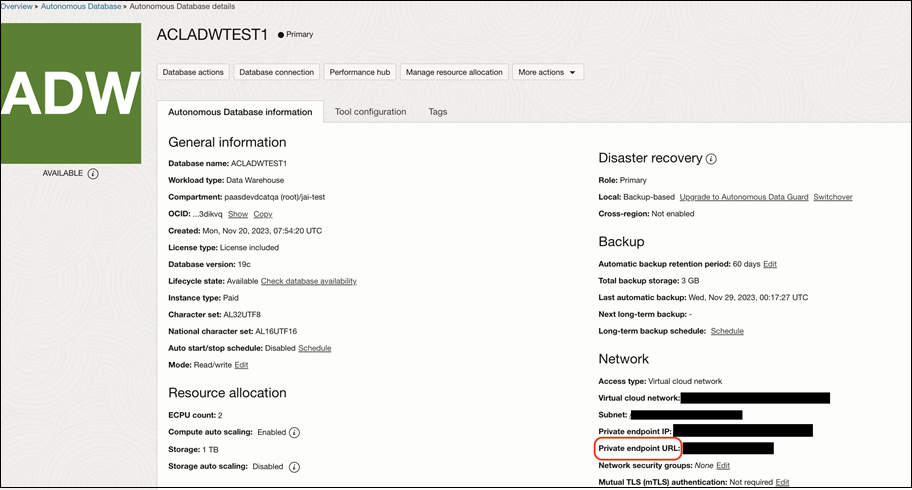Image resolution: width=912 pixels, height=490 pixels.
Task: Click Storage 1 TB value
Action: point(211,450)
